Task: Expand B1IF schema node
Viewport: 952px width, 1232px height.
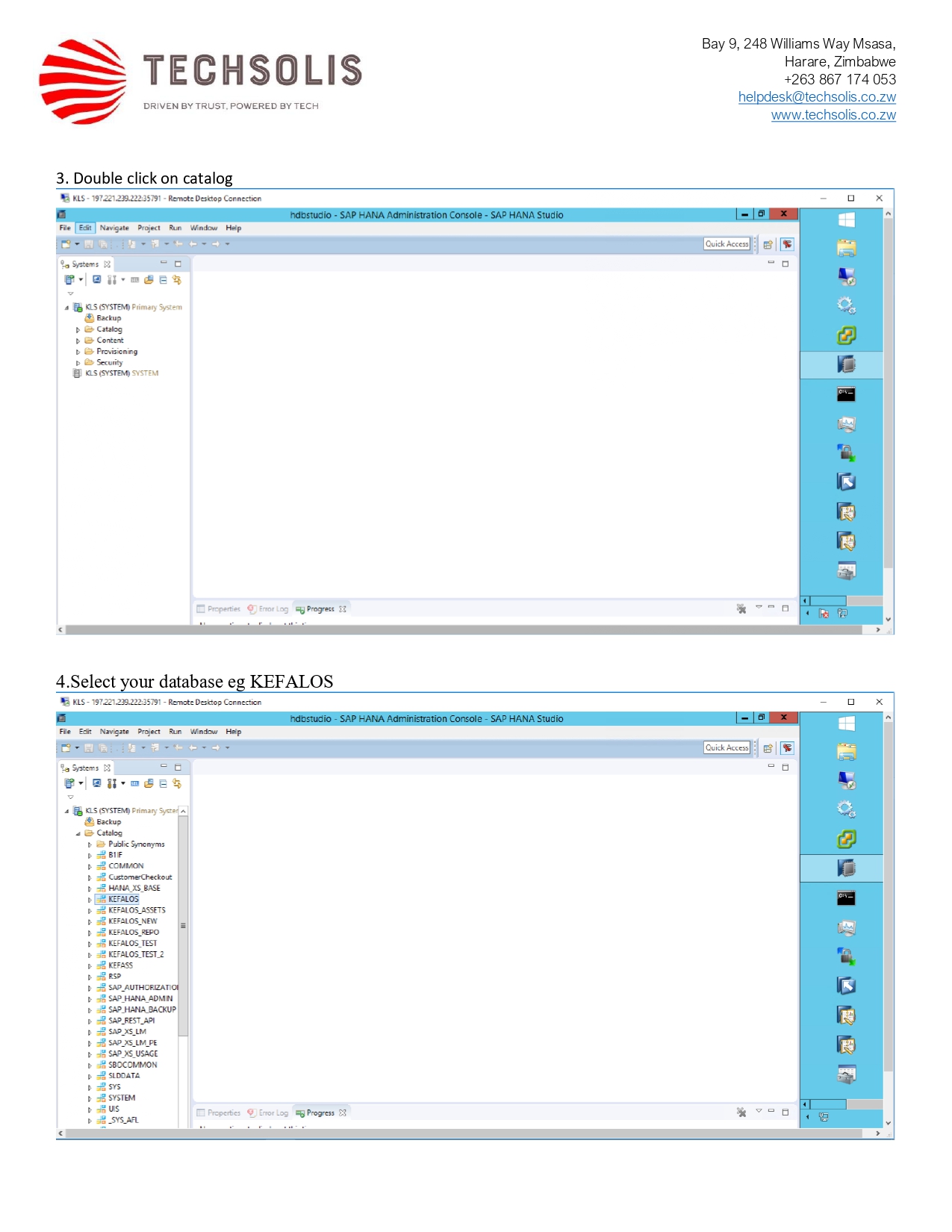Action: pos(90,856)
